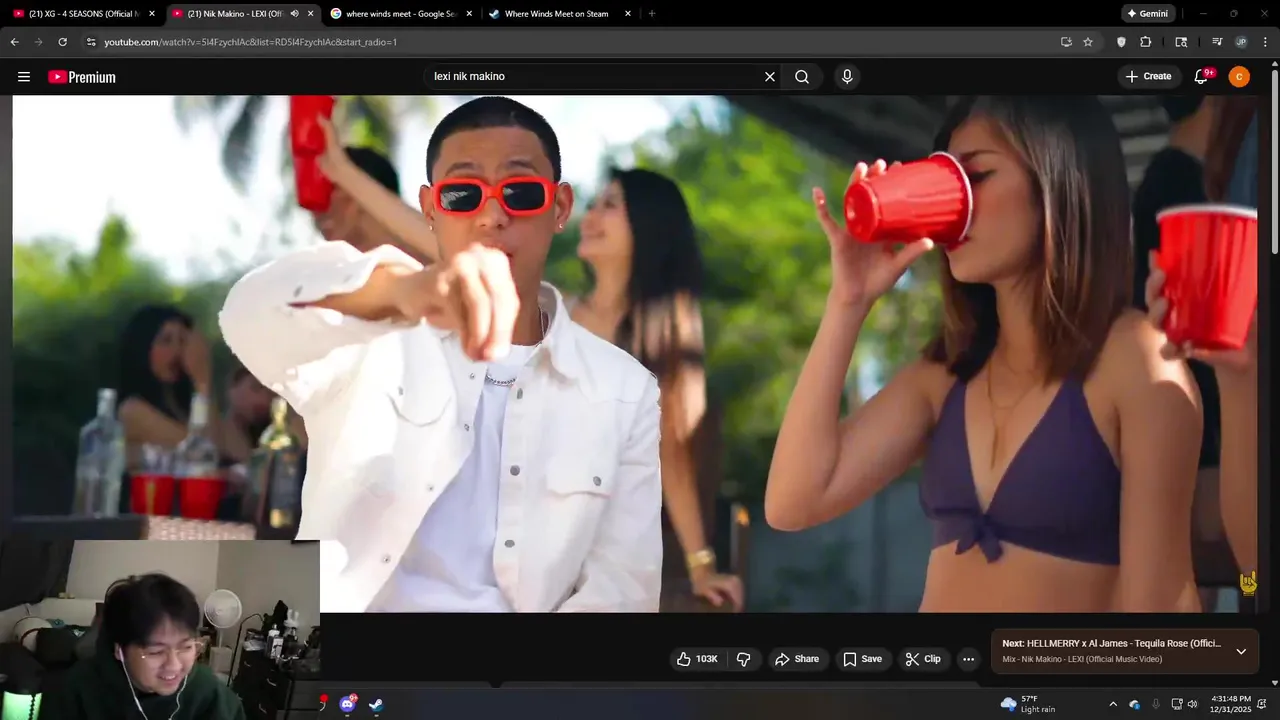
Task: Open the YouTube notifications bell
Action: pos(1202,77)
